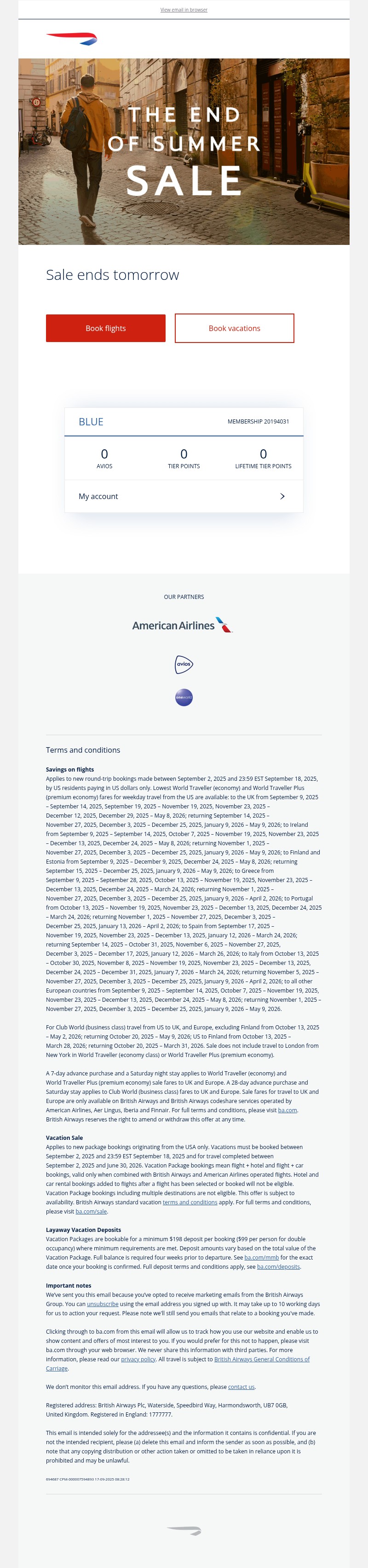
Task: Click the View email in browser link
Action: (x=184, y=10)
